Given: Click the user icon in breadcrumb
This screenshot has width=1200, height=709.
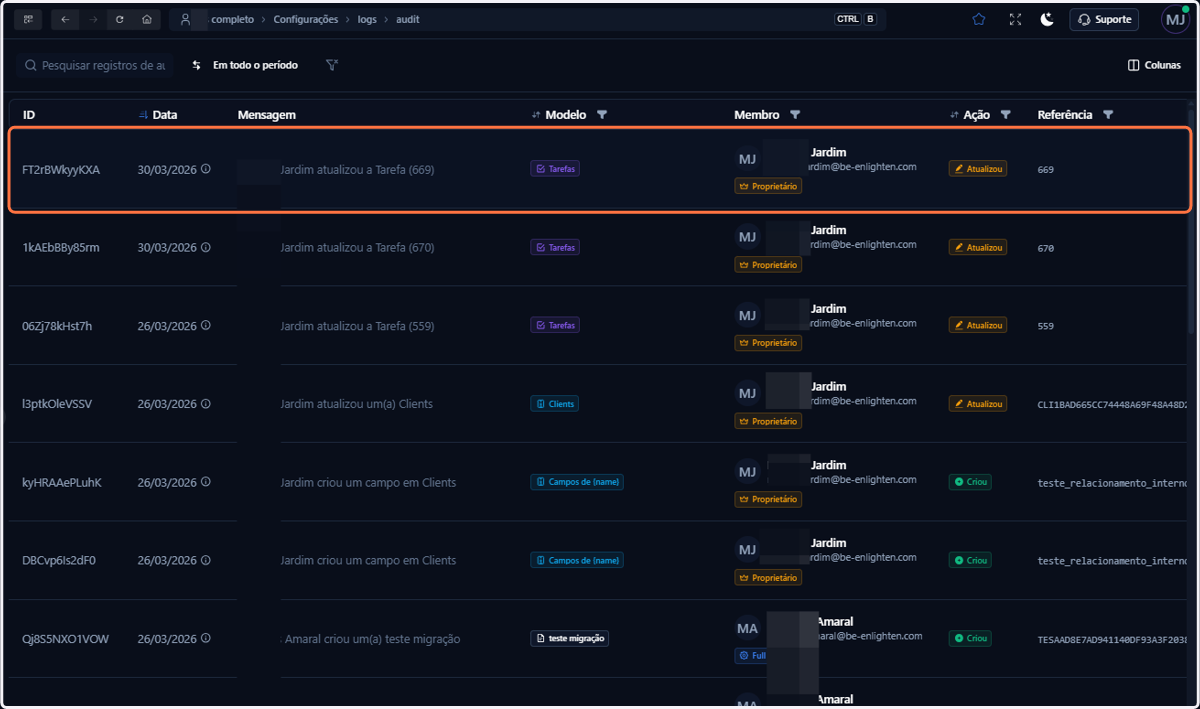Looking at the screenshot, I should [186, 19].
